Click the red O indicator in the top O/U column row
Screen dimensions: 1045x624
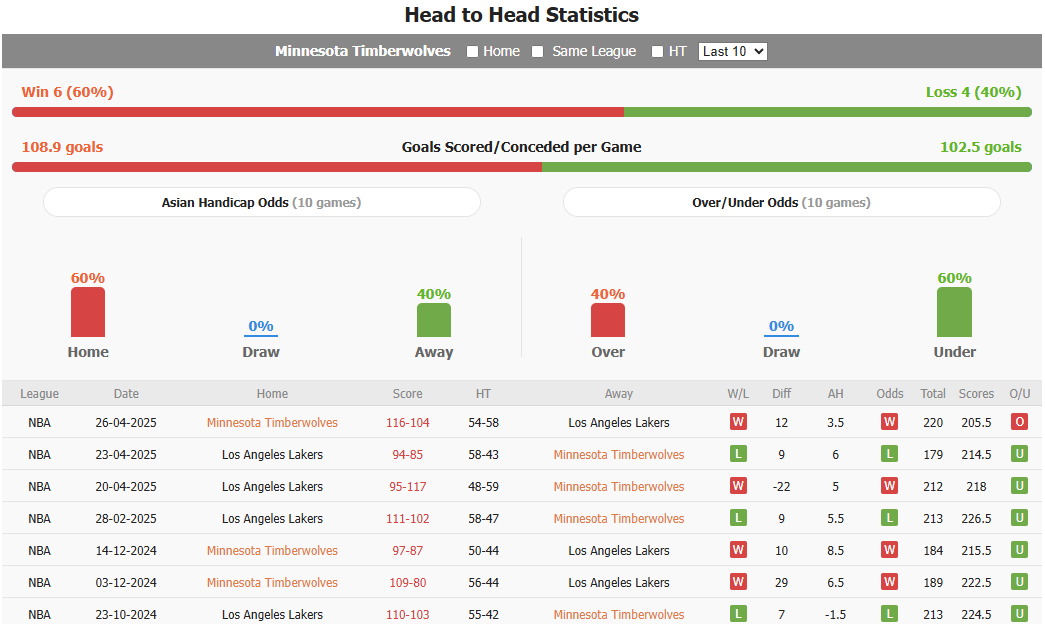click(1019, 422)
